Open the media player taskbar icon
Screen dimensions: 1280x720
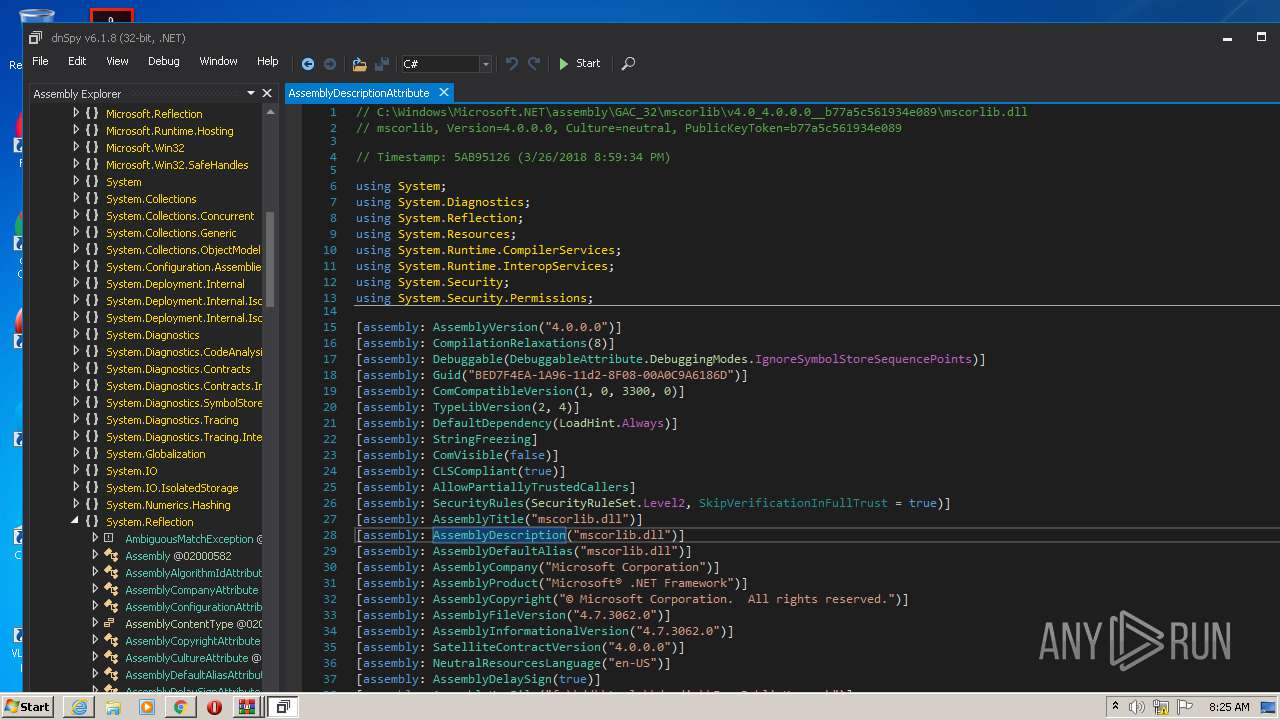[147, 706]
